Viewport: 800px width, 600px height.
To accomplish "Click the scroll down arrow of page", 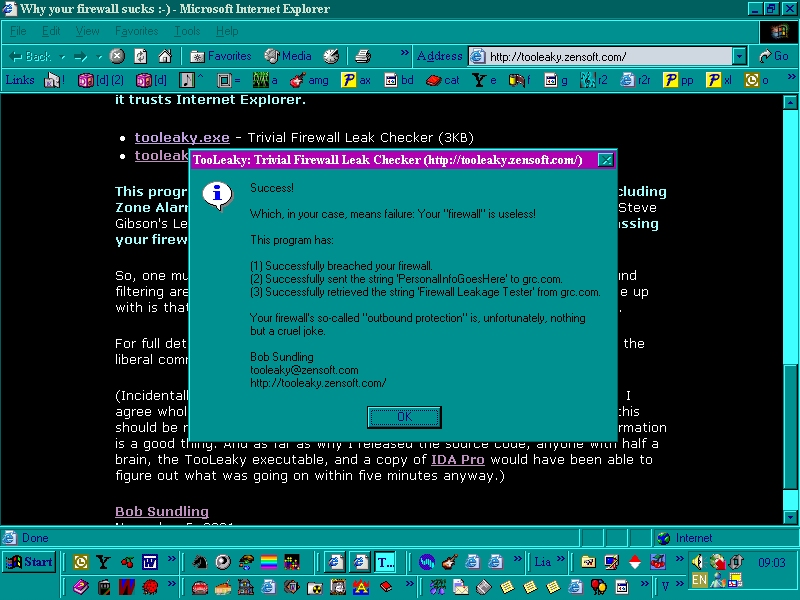I will pos(790,517).
